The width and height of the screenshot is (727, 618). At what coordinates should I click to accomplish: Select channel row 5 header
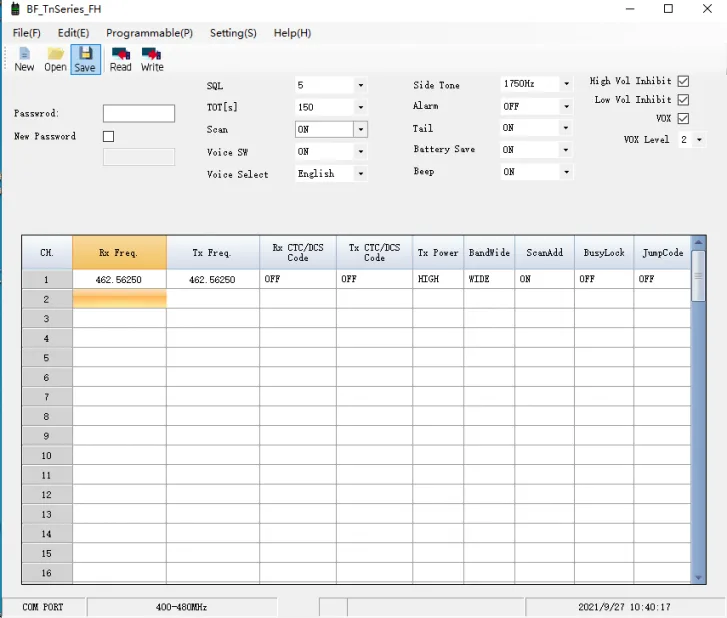[47, 358]
